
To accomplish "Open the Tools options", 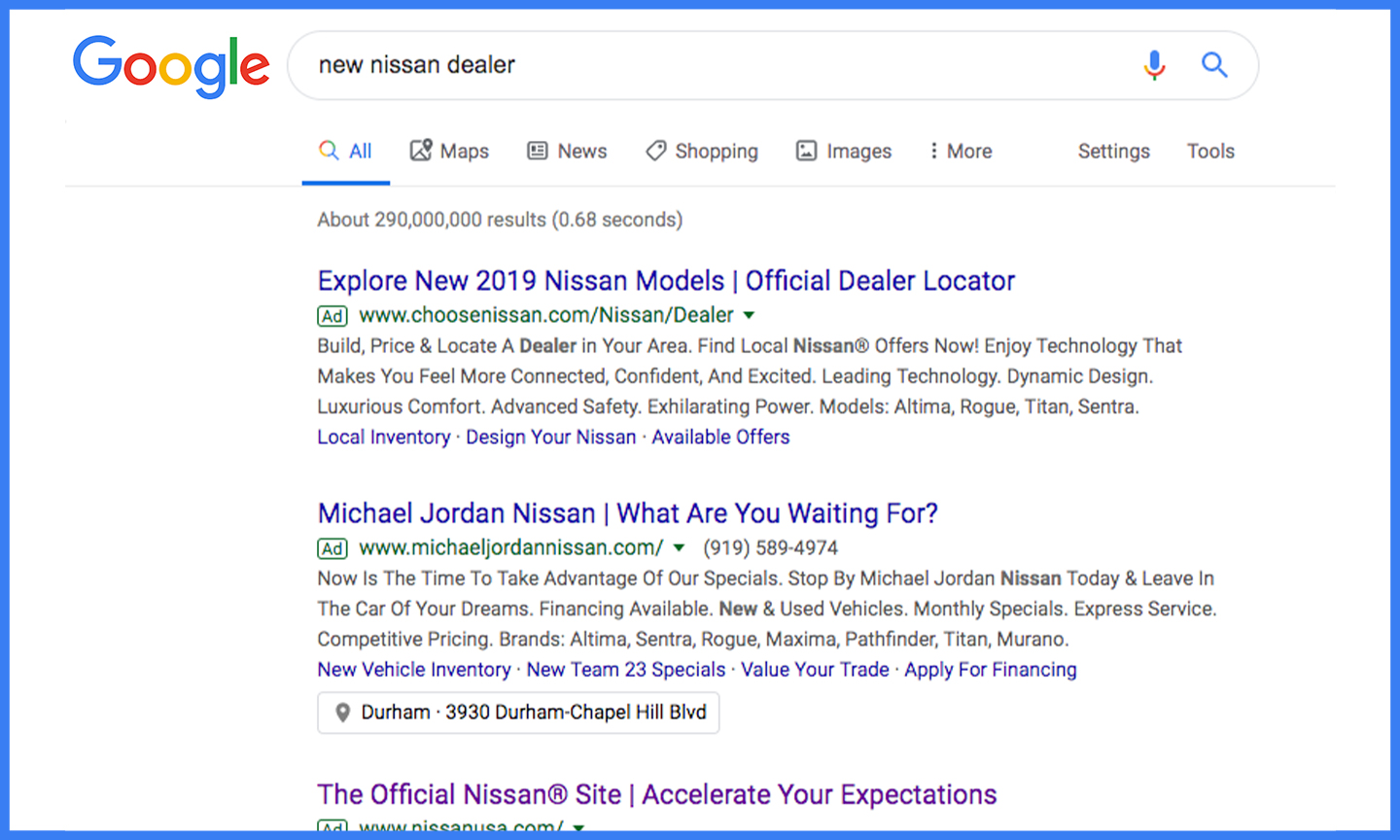I will tap(1210, 151).
